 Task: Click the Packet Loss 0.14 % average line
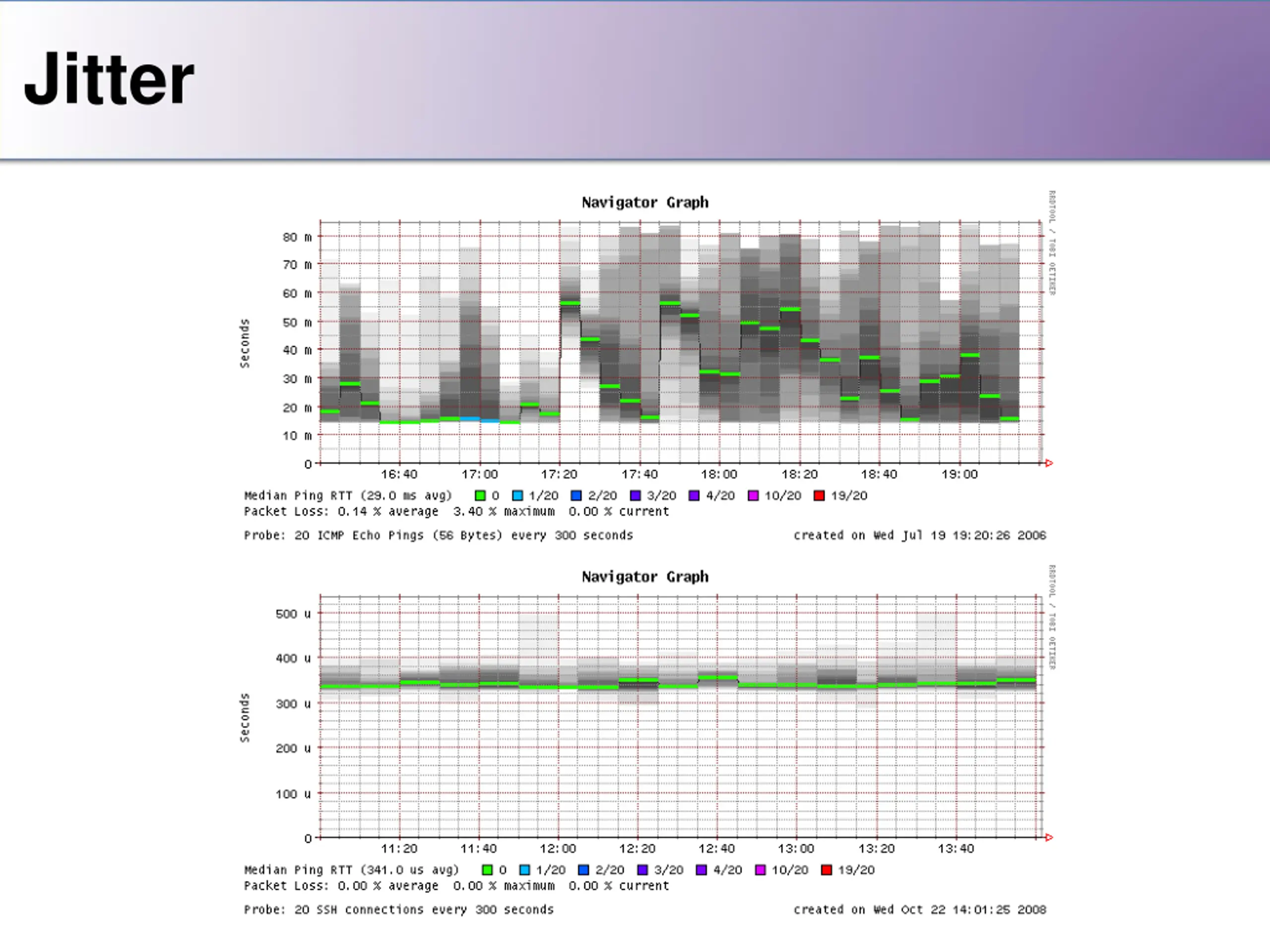(456, 511)
